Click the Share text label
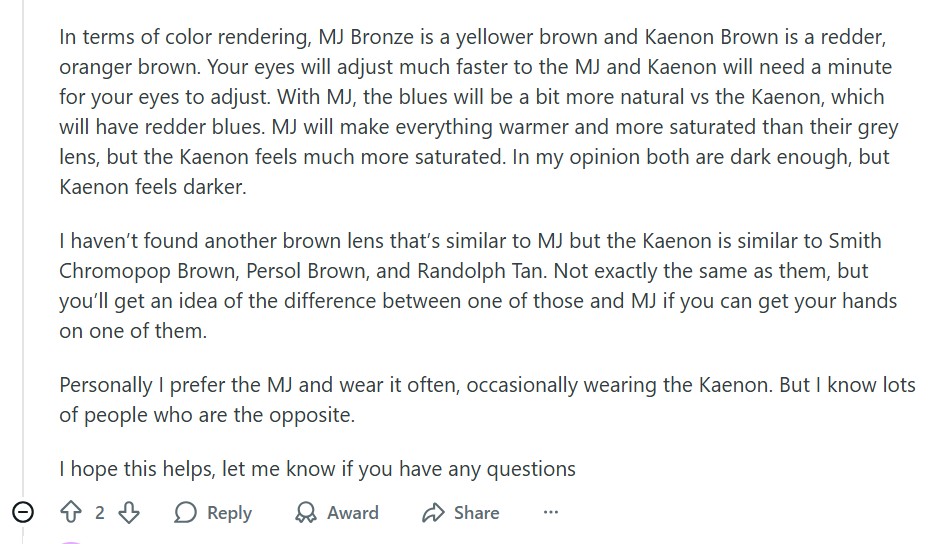Image resolution: width=951 pixels, height=544 pixels. click(x=476, y=513)
